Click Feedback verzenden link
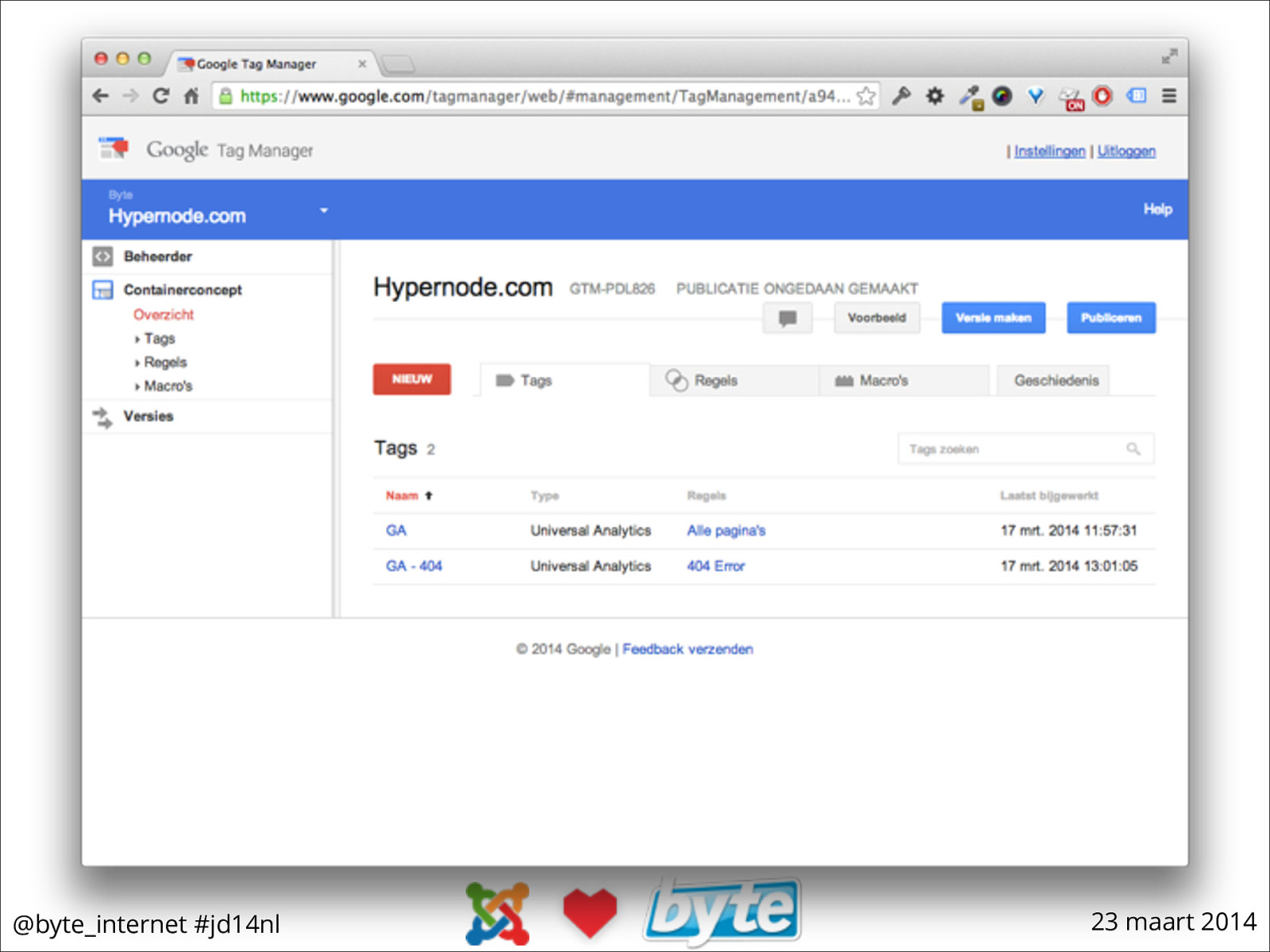Image resolution: width=1270 pixels, height=952 pixels. [x=687, y=650]
